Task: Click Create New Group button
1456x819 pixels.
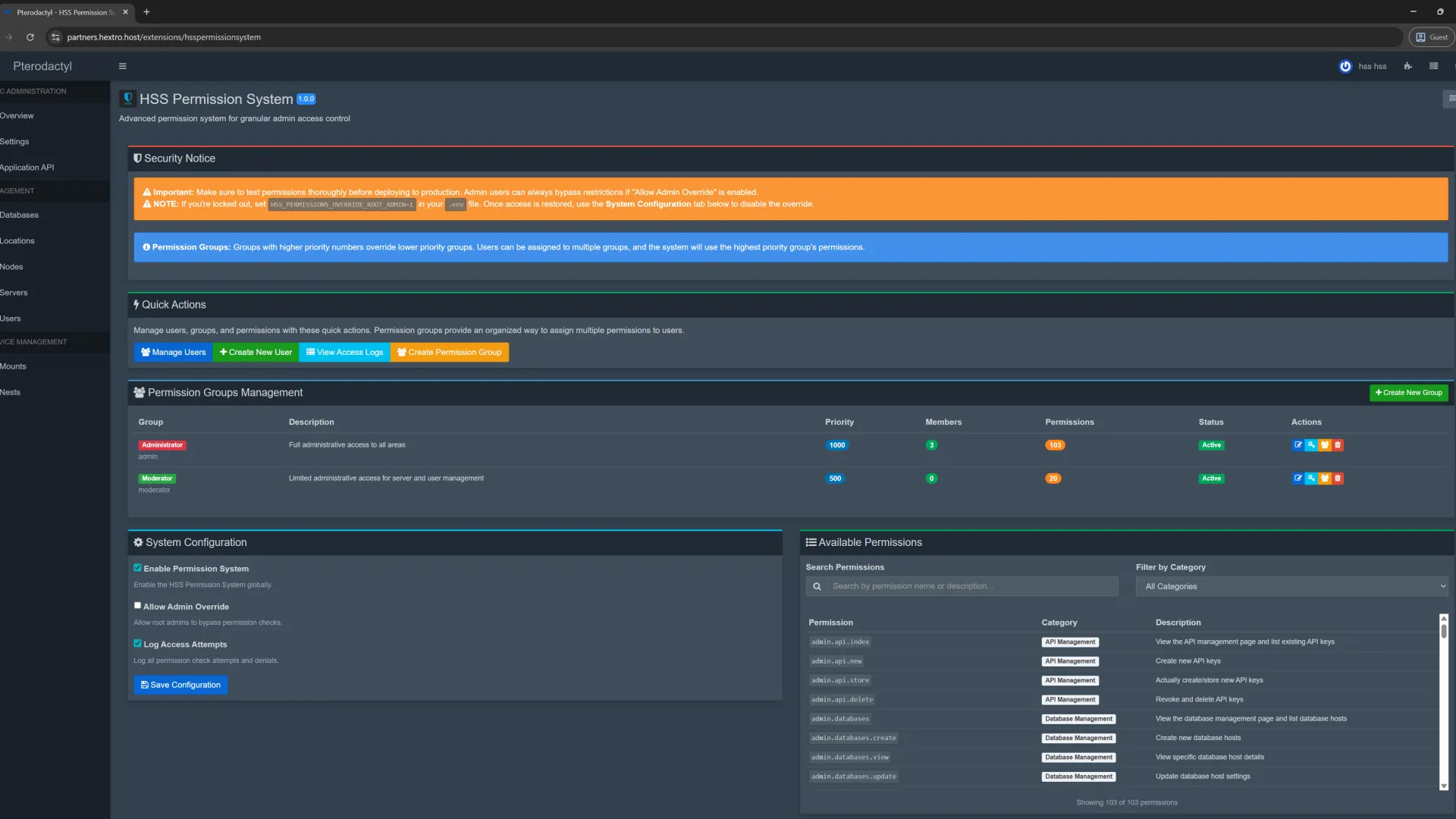Action: 1408,393
